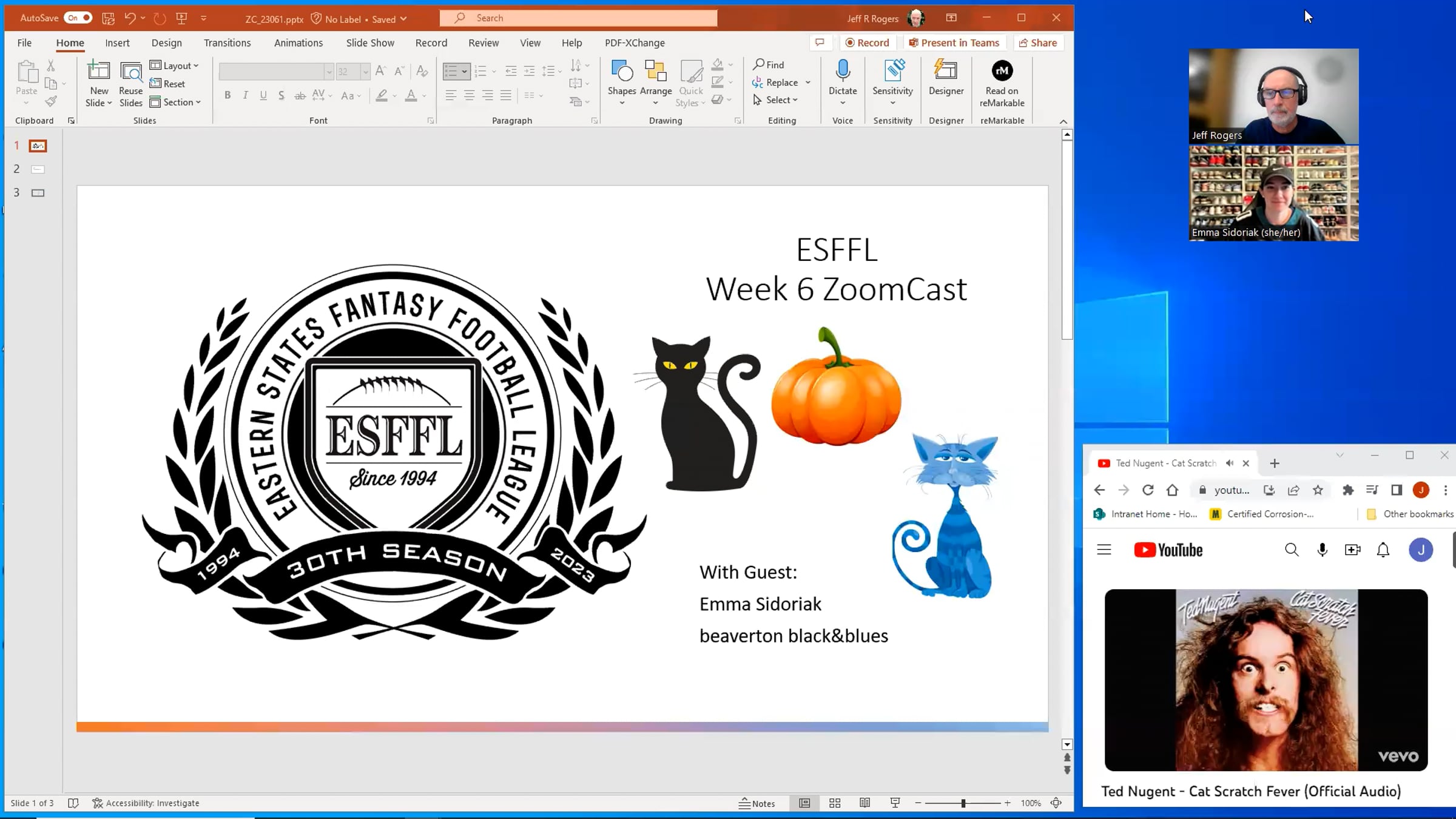
Task: Switch to the Design tab
Action: point(167,42)
